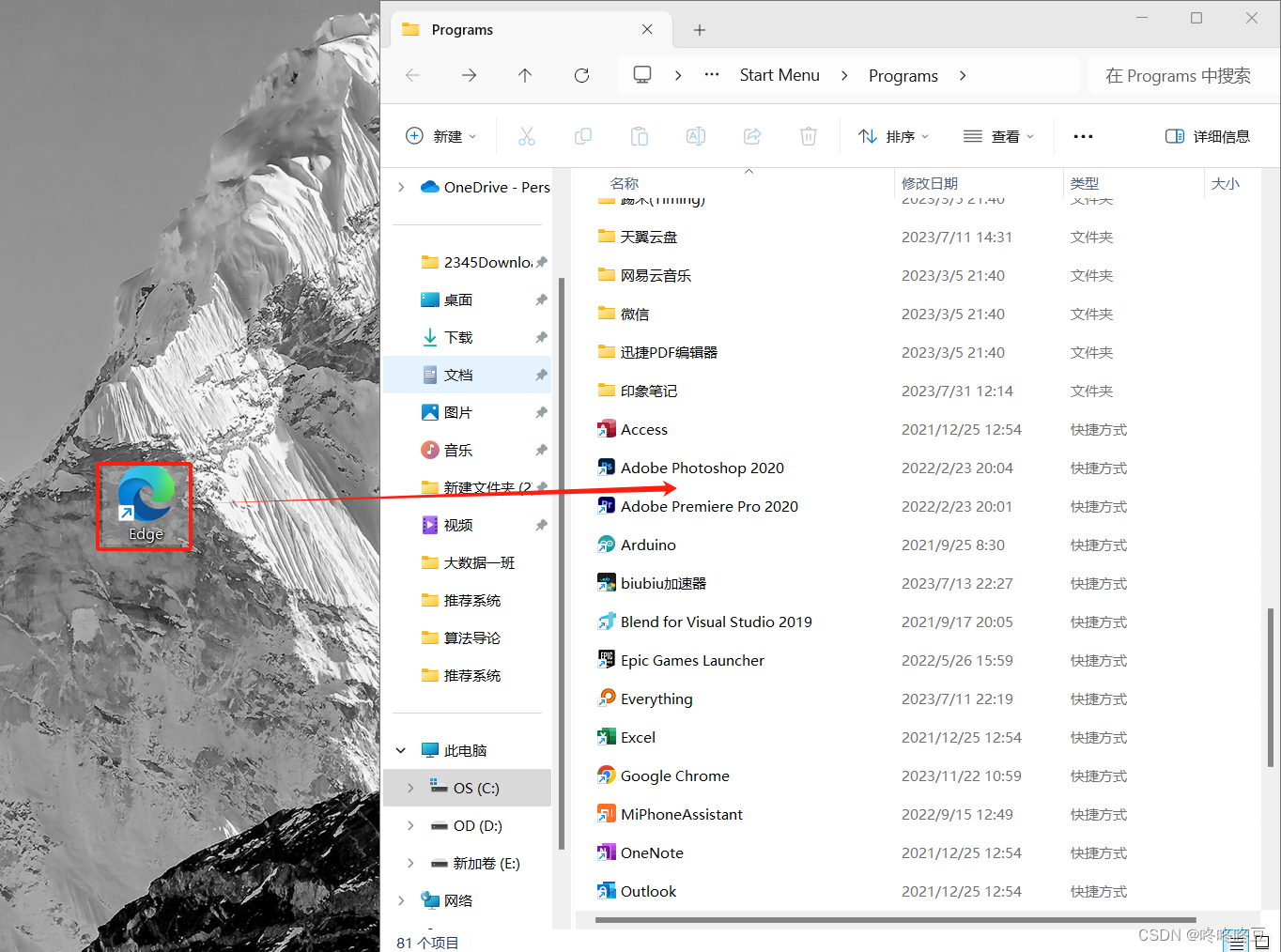The width and height of the screenshot is (1281, 952).
Task: Open a new tab with the plus button
Action: pyautogui.click(x=700, y=30)
